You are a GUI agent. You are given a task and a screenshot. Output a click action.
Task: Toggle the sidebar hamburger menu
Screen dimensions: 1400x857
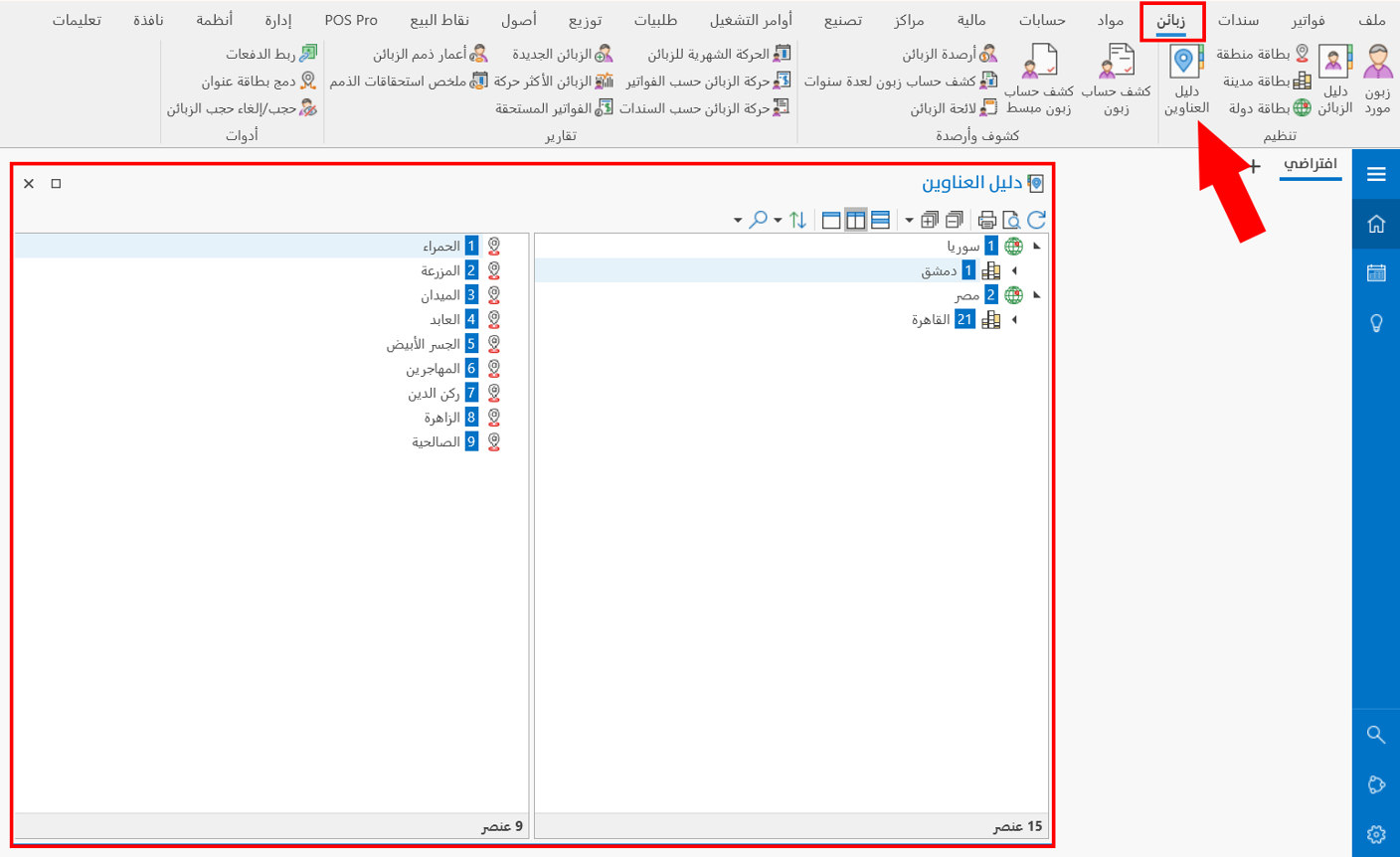(x=1377, y=173)
